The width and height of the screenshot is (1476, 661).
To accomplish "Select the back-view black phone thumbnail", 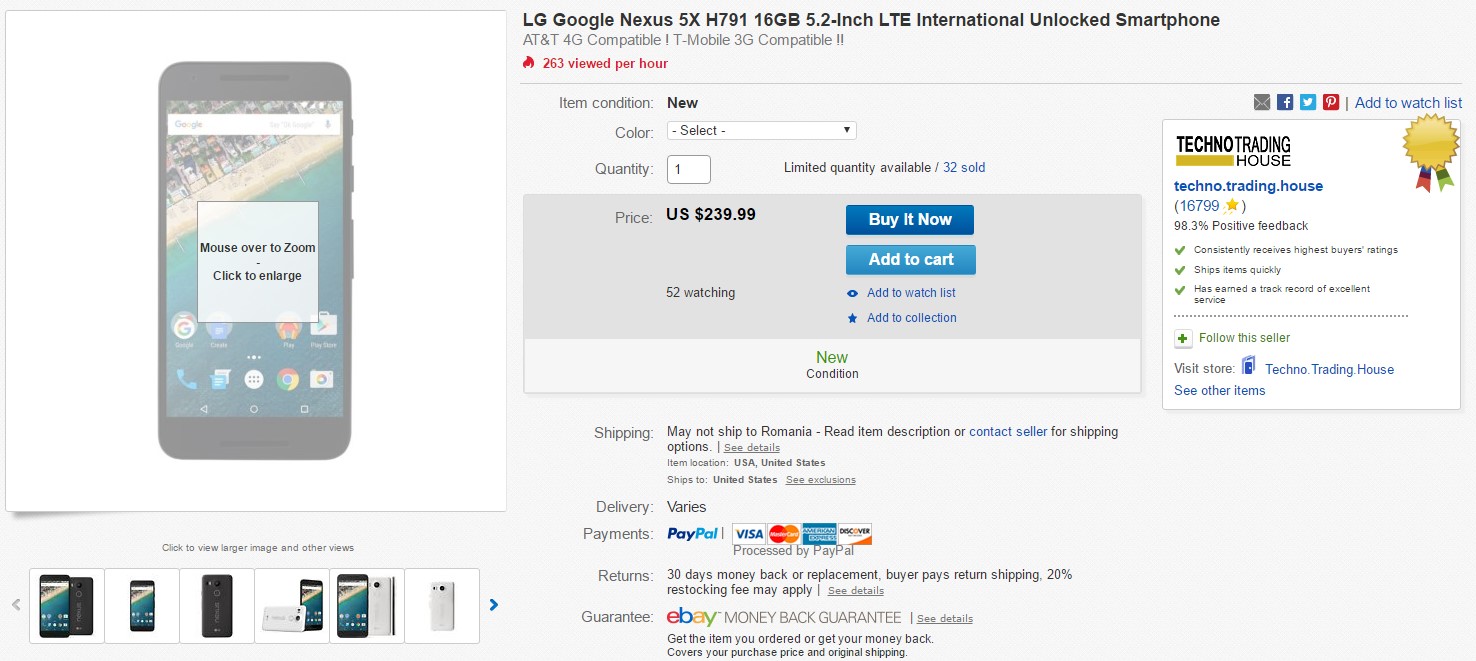I will [x=217, y=605].
